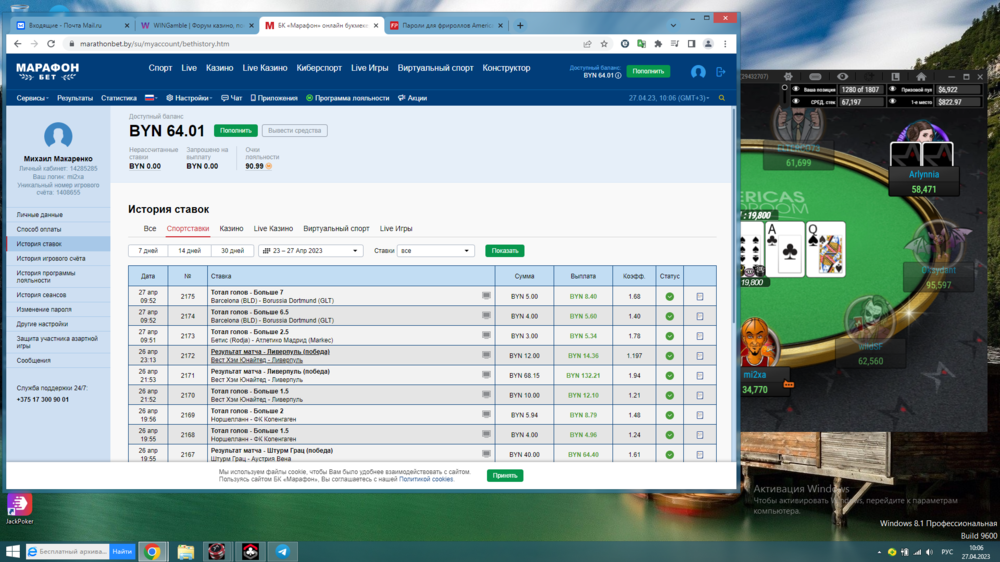
Task: Expand the 'Сервисы' menu
Action: coord(33,98)
